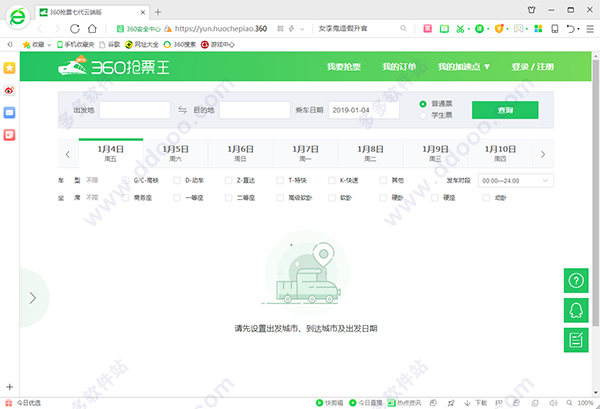The height and width of the screenshot is (409, 600).
Task: Check the 二等座 seat type box
Action: [x=228, y=198]
